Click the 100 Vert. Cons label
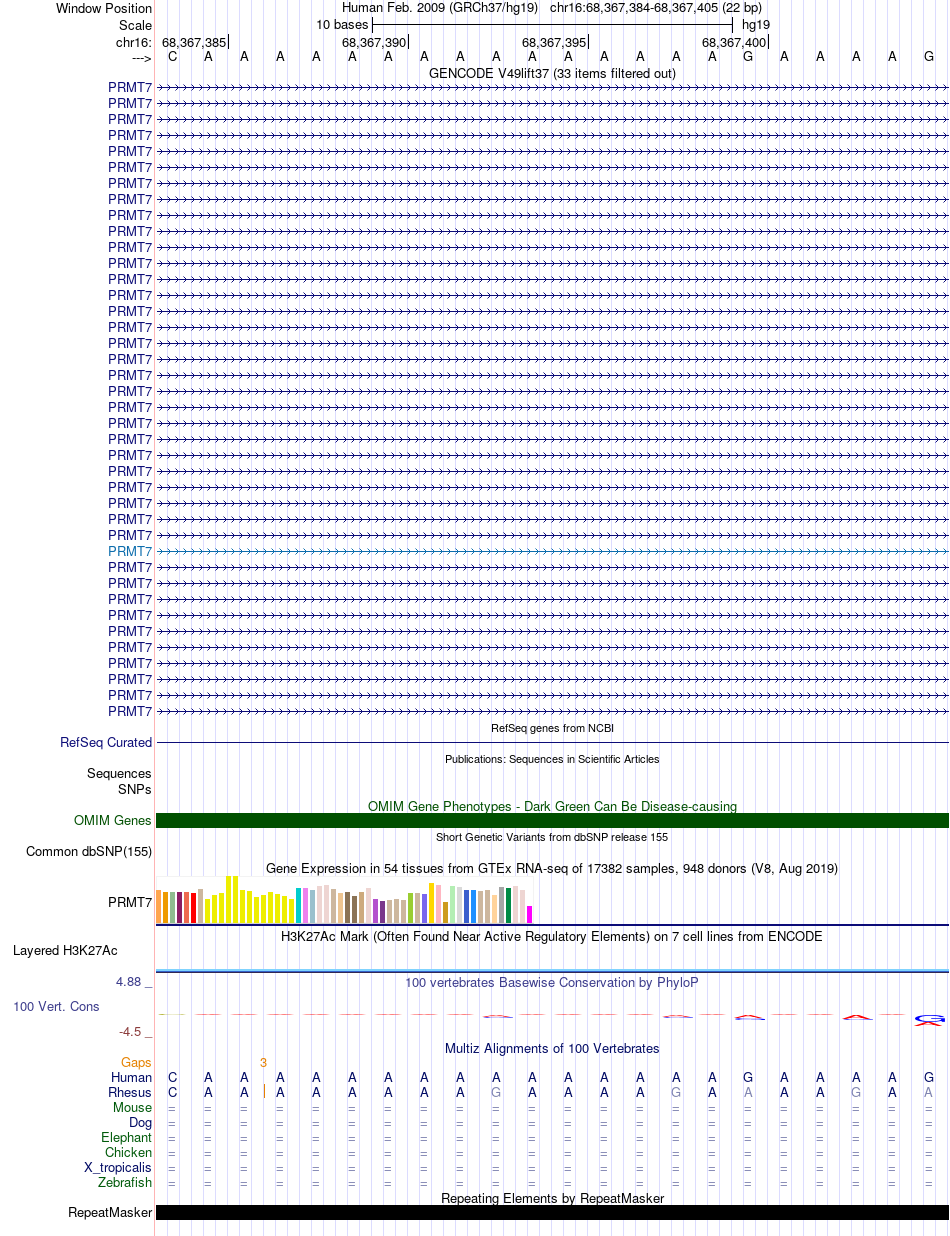 click(x=56, y=1006)
